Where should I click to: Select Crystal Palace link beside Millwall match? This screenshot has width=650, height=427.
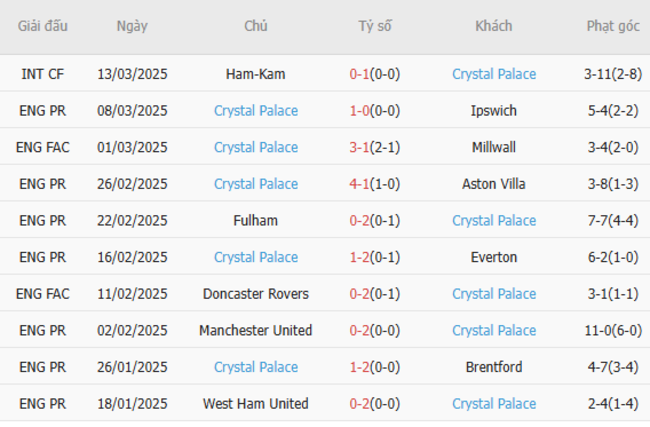point(256,147)
